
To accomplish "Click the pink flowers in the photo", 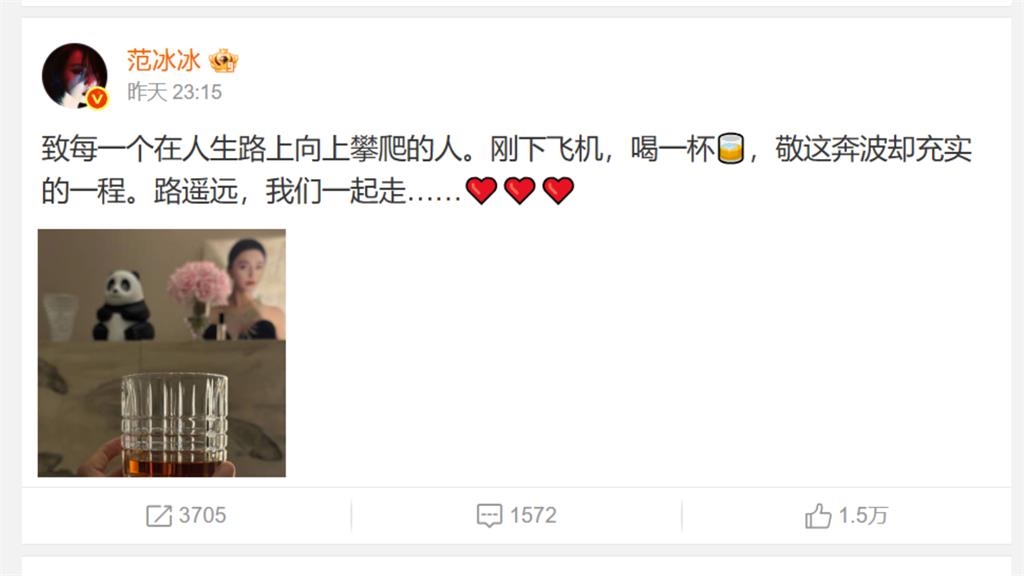I will click(199, 285).
